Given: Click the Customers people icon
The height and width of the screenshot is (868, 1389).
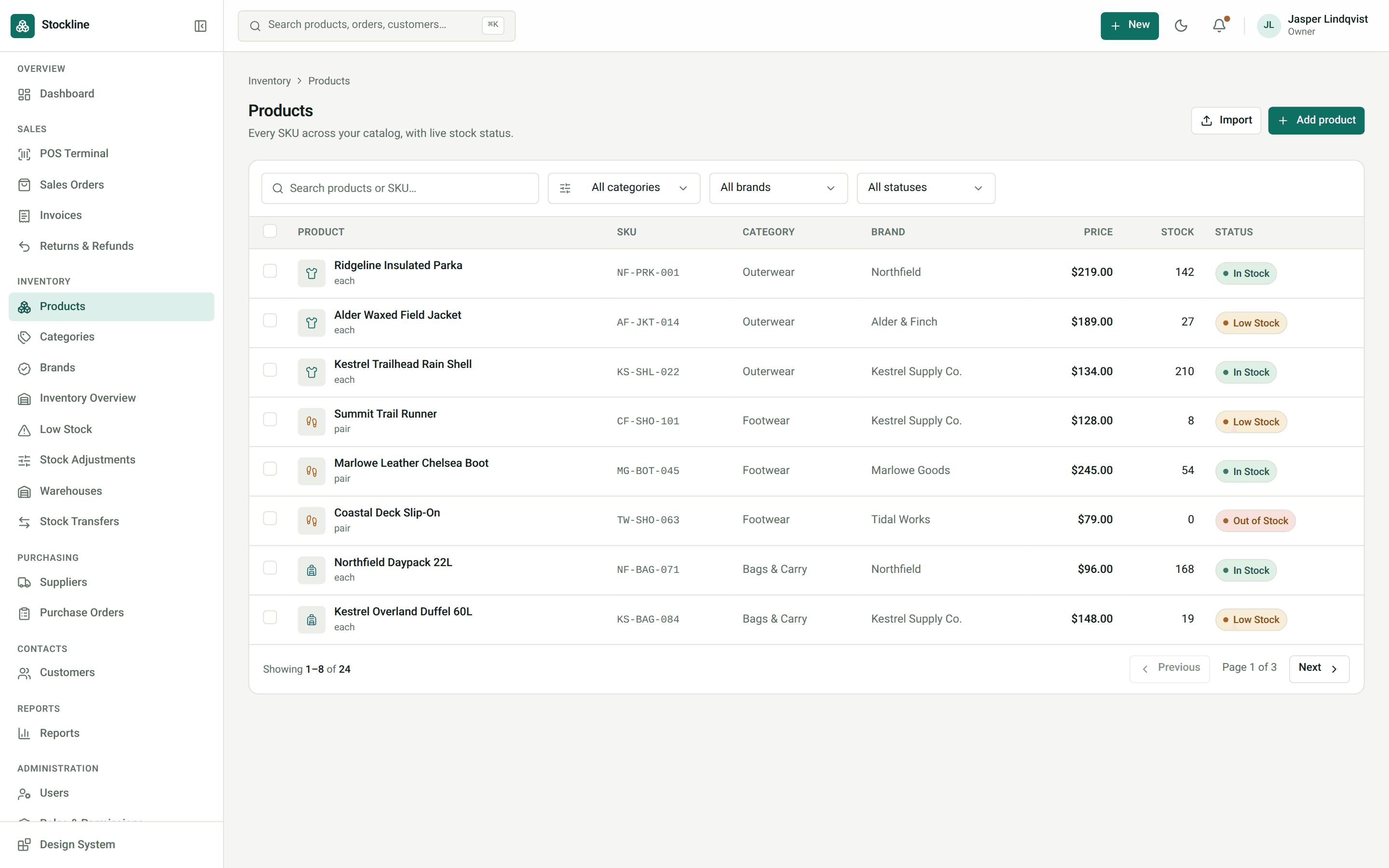Looking at the screenshot, I should (24, 673).
